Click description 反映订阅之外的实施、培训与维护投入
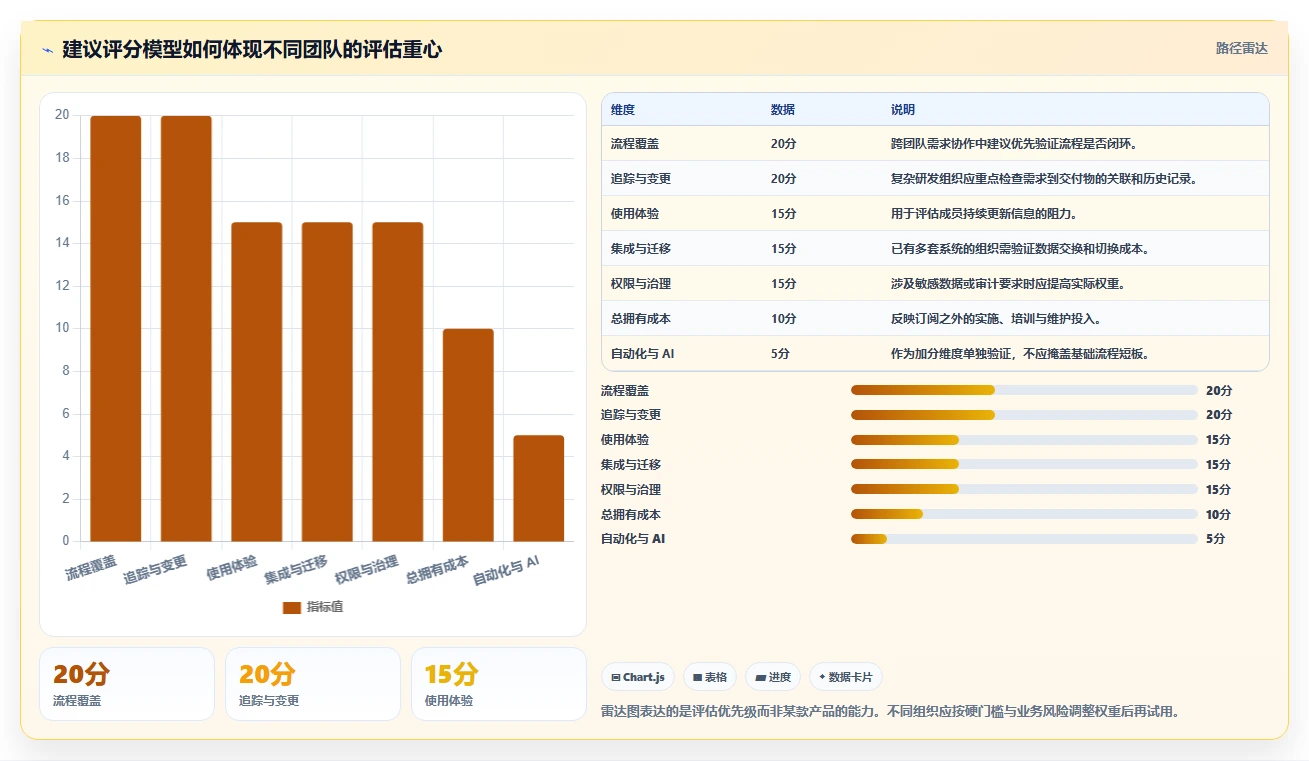The image size is (1309, 761). pyautogui.click(x=996, y=319)
